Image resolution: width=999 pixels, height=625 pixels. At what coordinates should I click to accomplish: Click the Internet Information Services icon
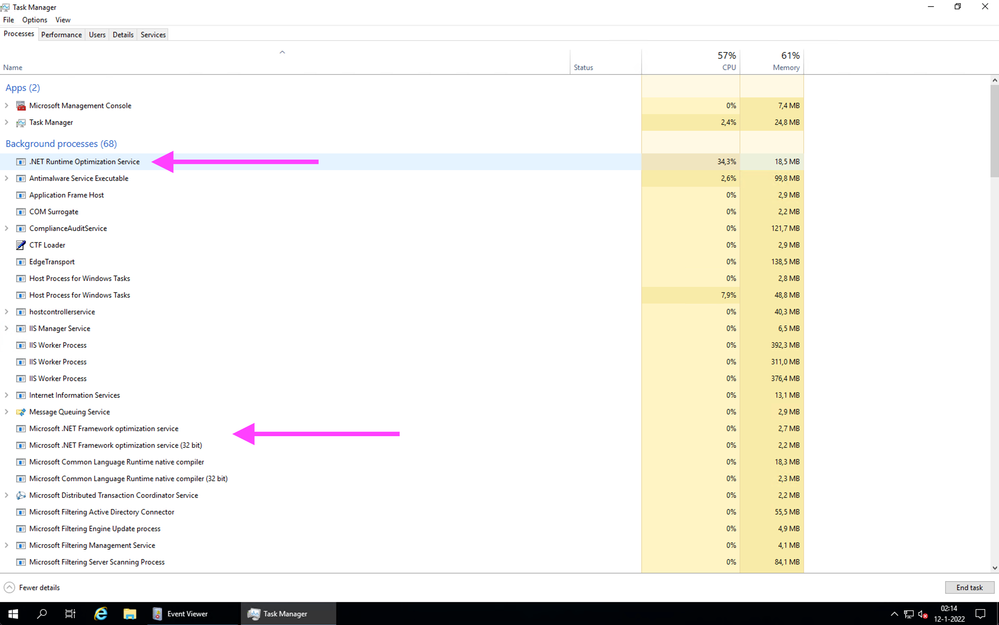point(21,395)
